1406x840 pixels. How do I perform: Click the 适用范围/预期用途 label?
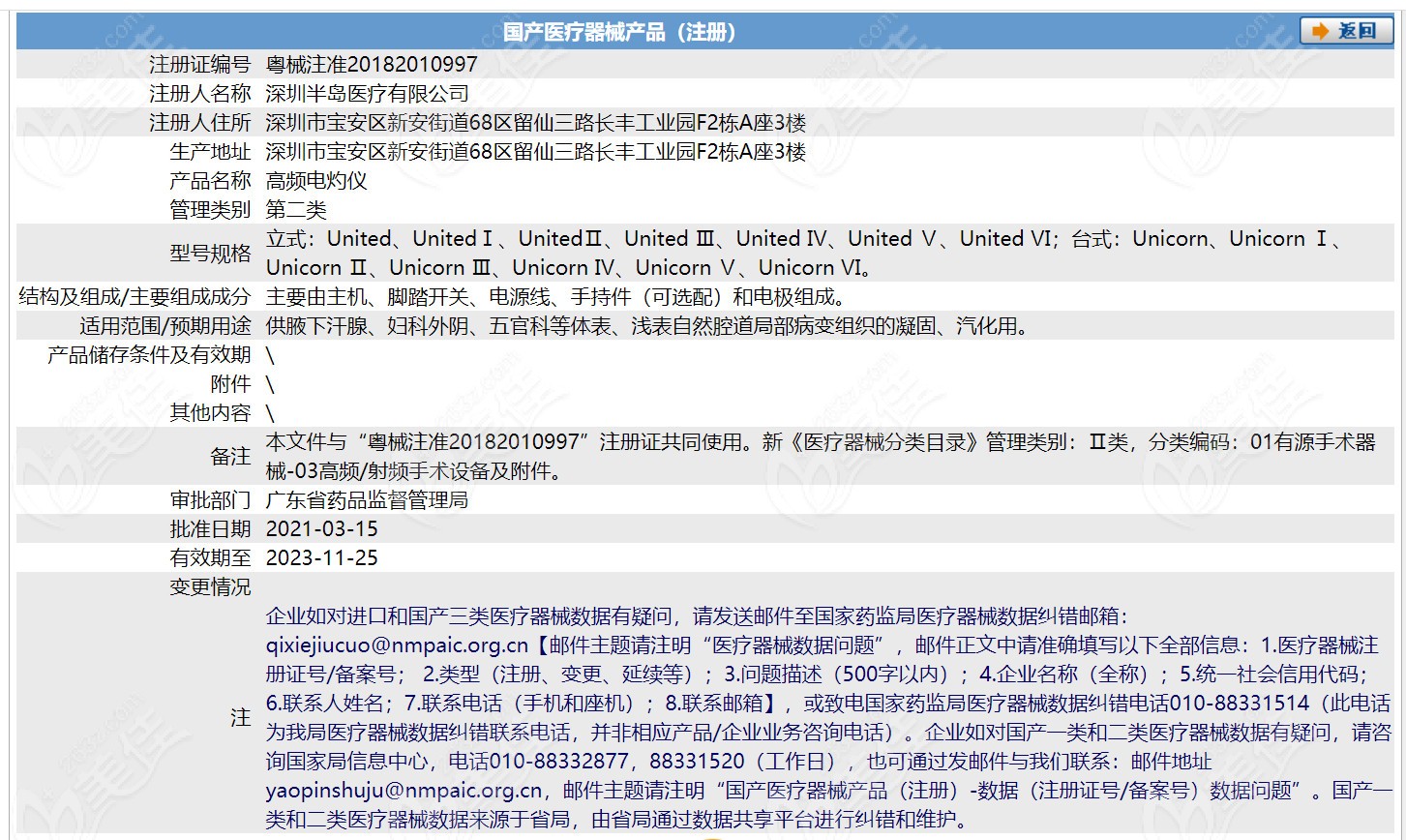point(165,325)
